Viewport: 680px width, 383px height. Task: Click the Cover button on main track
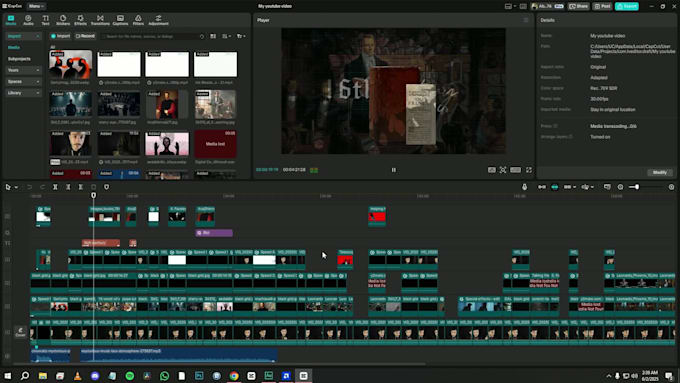click(20, 332)
